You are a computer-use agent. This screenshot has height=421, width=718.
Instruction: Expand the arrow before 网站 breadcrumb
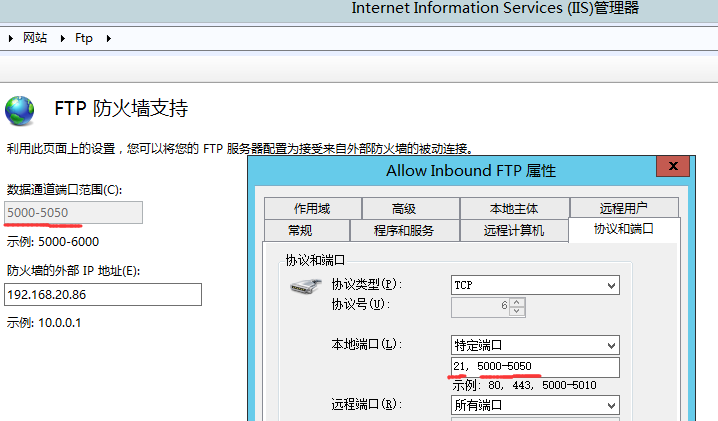pyautogui.click(x=11, y=38)
